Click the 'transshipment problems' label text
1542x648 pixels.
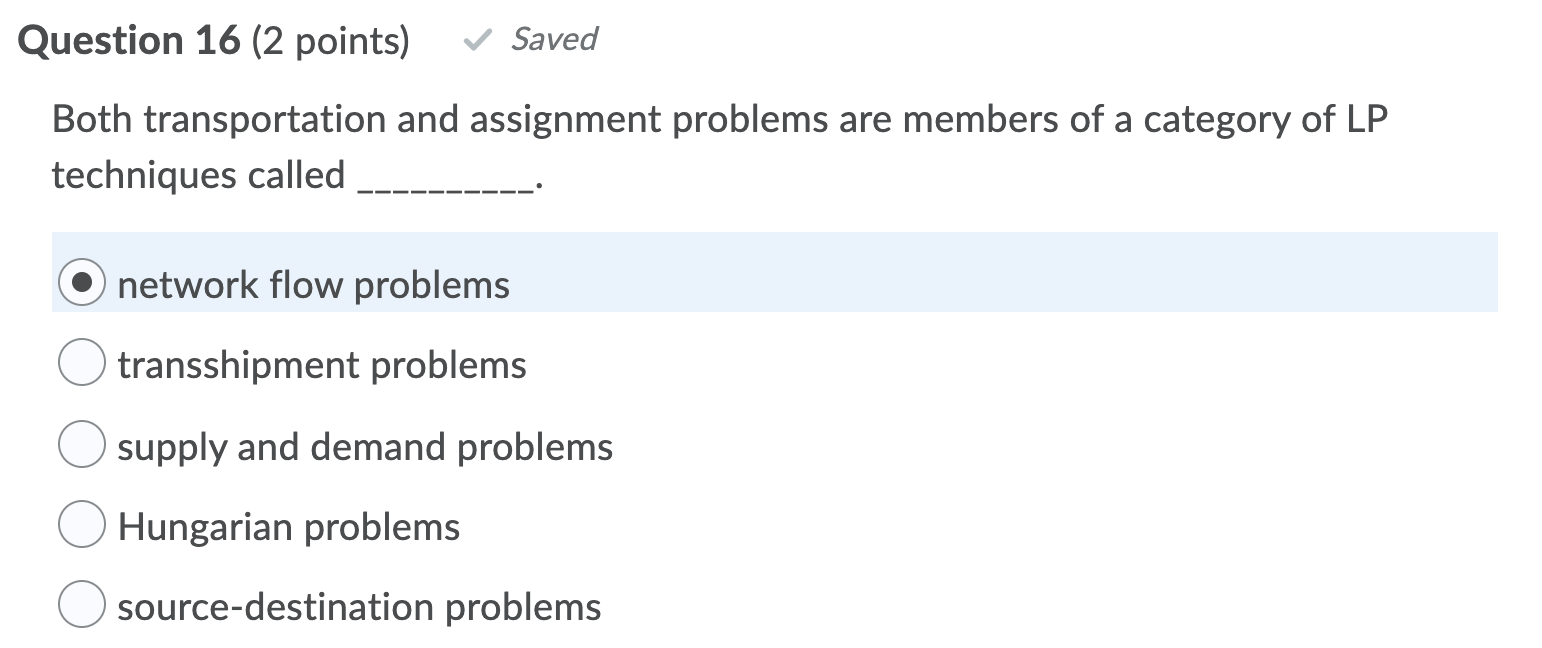coord(321,365)
